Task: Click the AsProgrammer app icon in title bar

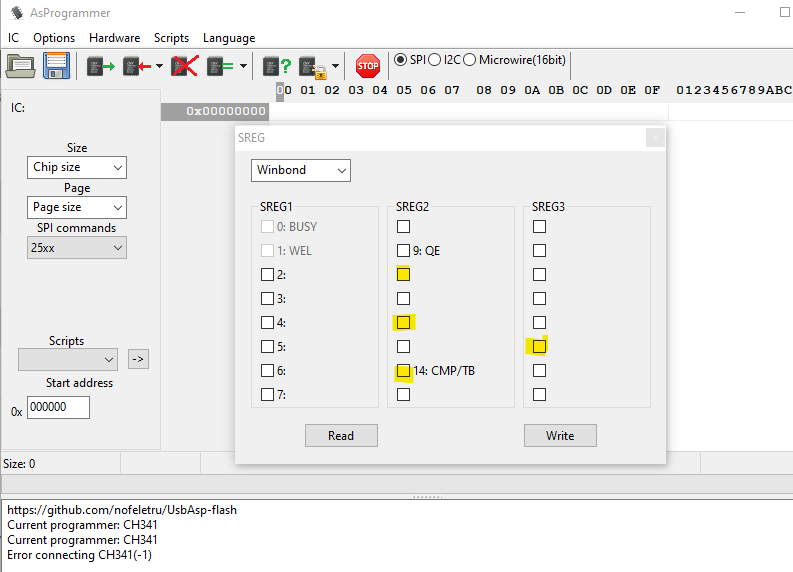Action: [17, 13]
